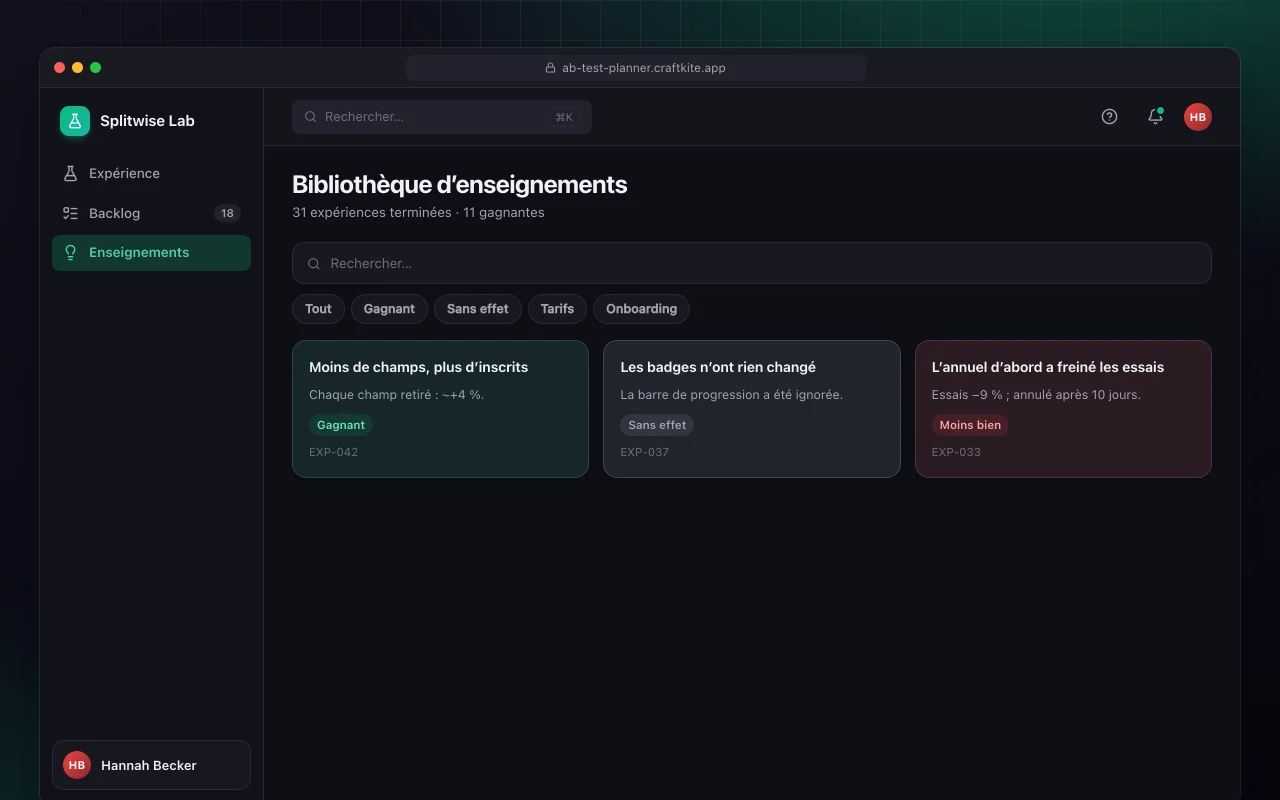Click the lock icon in the address bar
Viewport: 1280px width, 800px height.
[550, 68]
